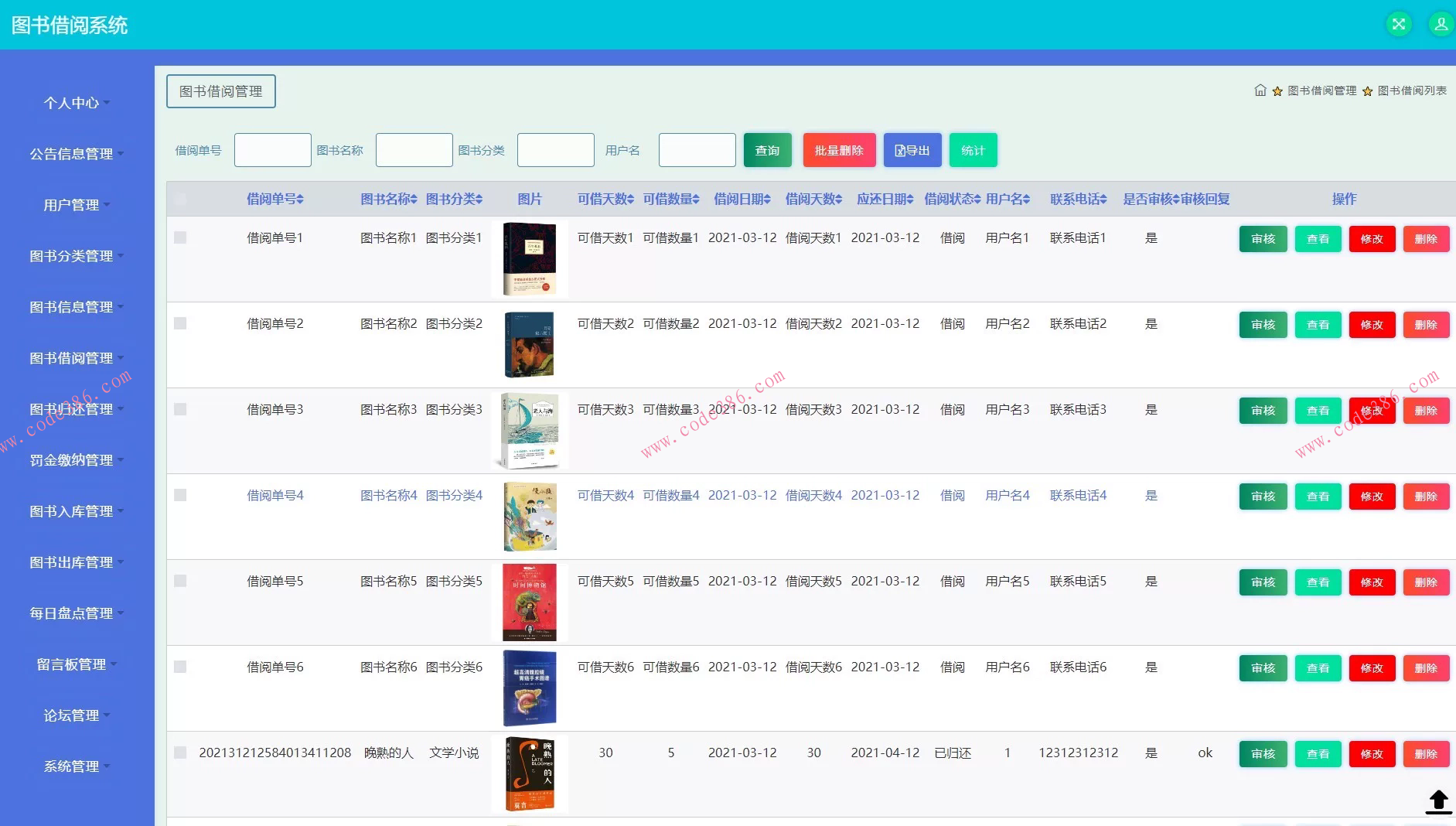The width and height of the screenshot is (1456, 826).
Task: Open the user profile icon top right
Action: (x=1440, y=24)
